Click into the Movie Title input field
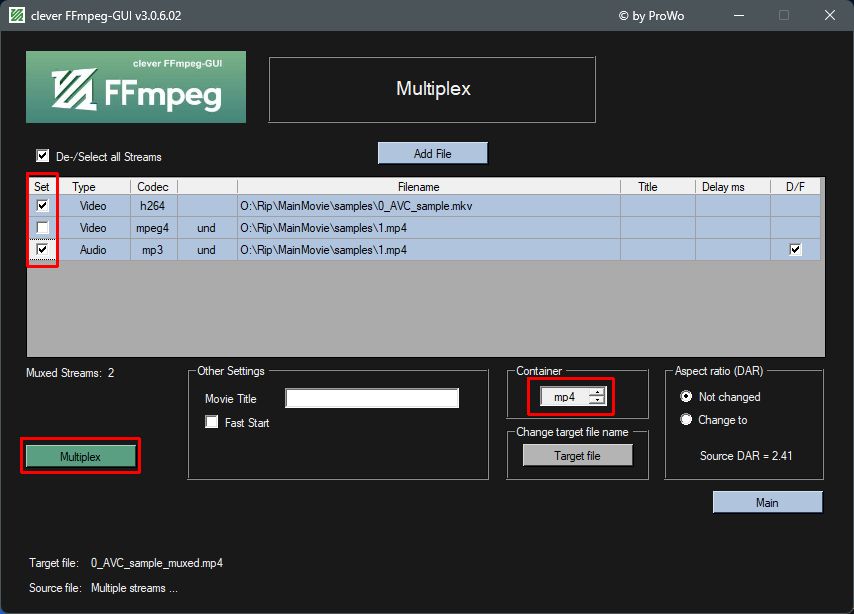 coord(372,398)
